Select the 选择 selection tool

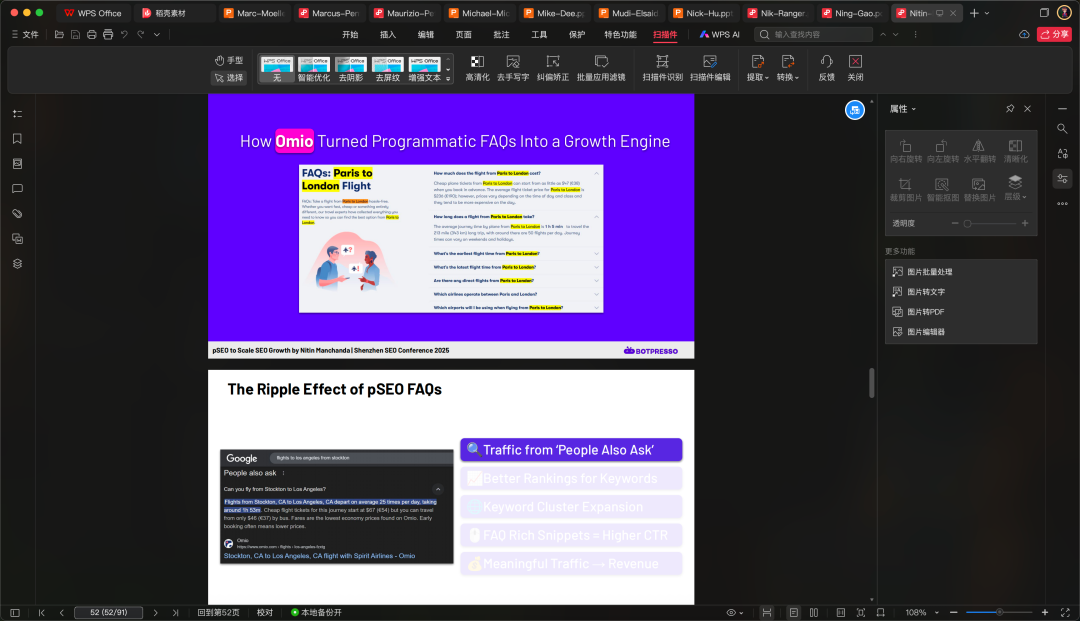pyautogui.click(x=229, y=78)
